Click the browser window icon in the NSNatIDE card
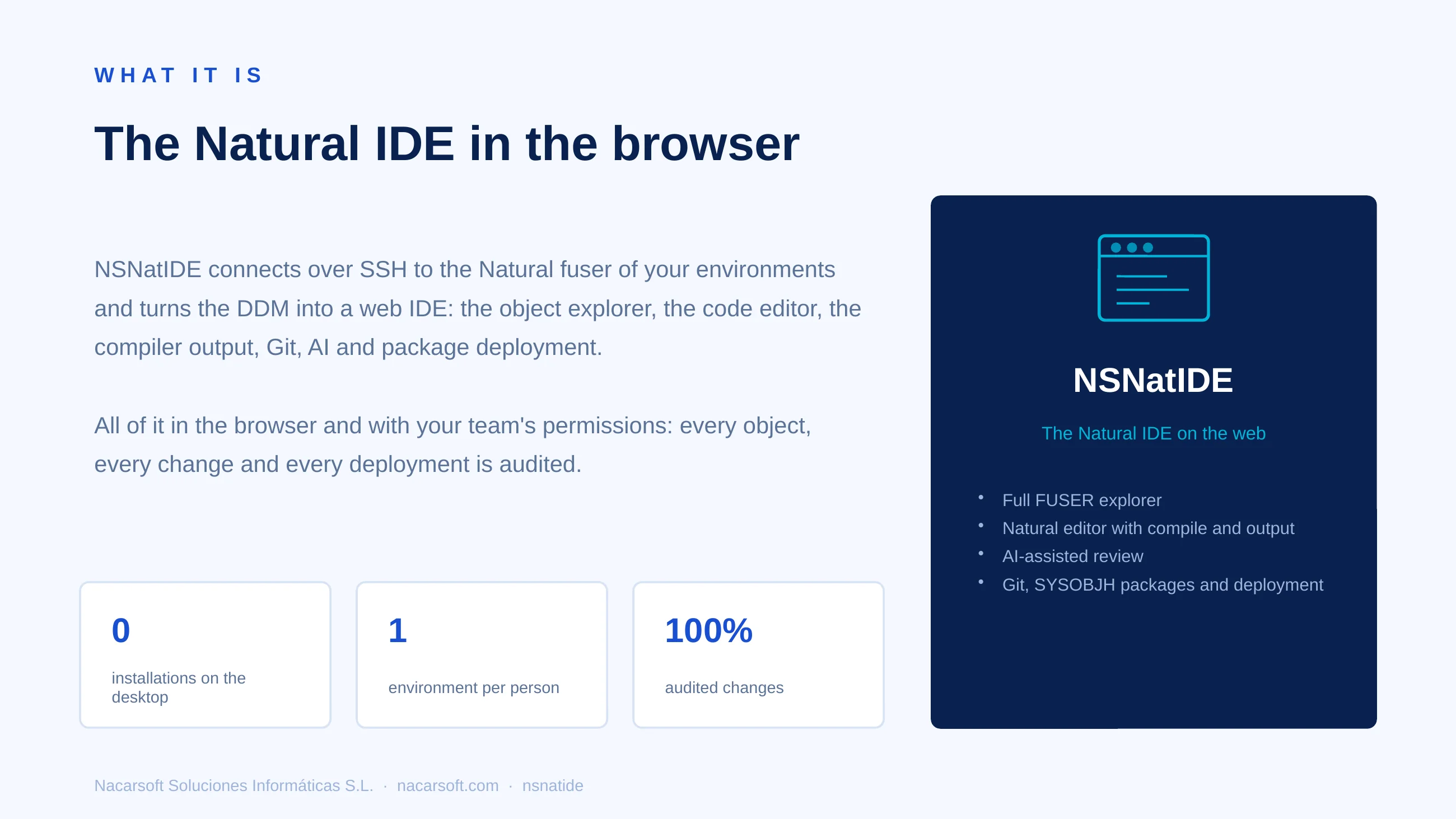1456x819 pixels. click(x=1153, y=278)
